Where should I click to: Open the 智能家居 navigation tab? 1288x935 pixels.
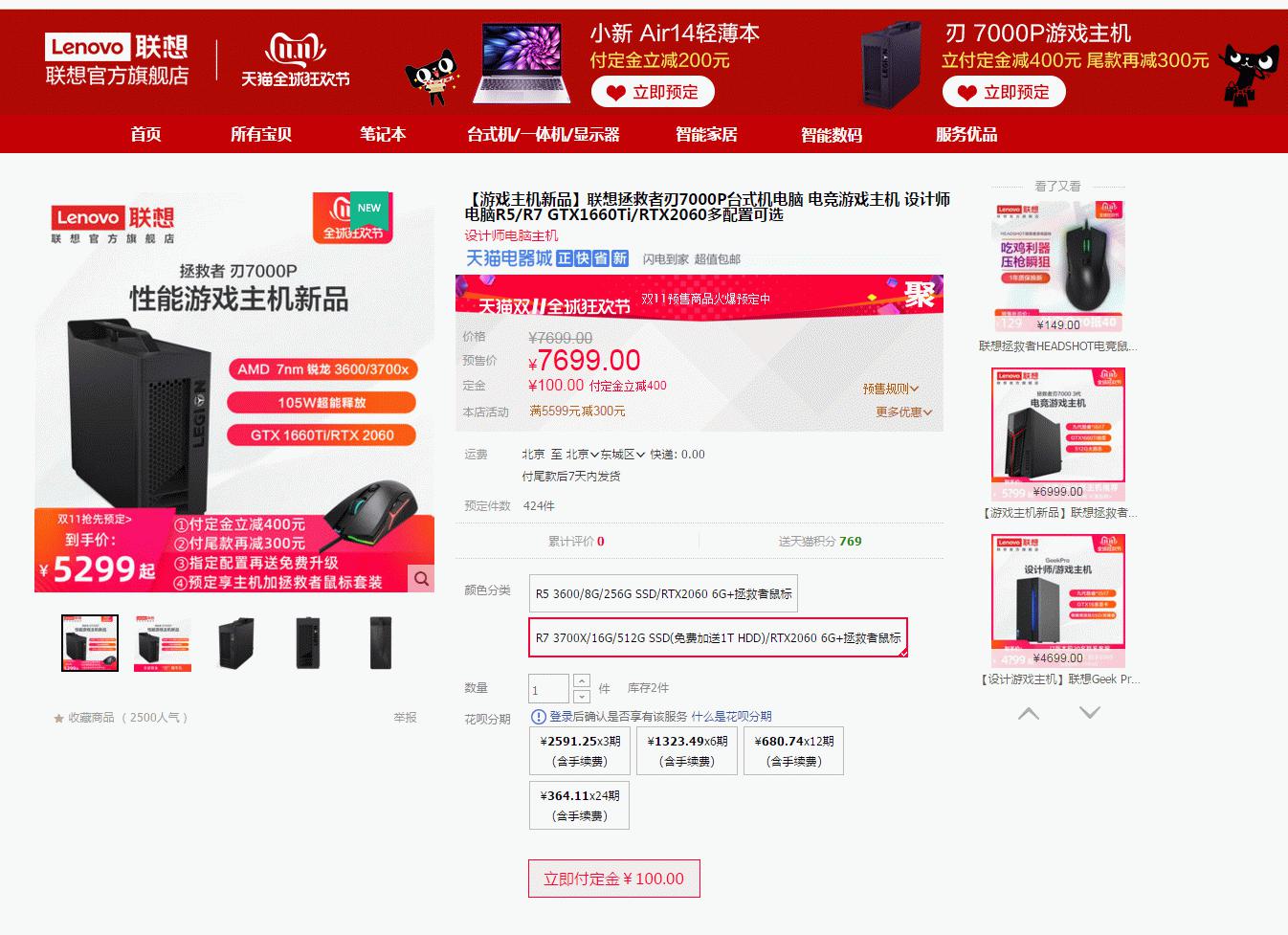[x=706, y=134]
